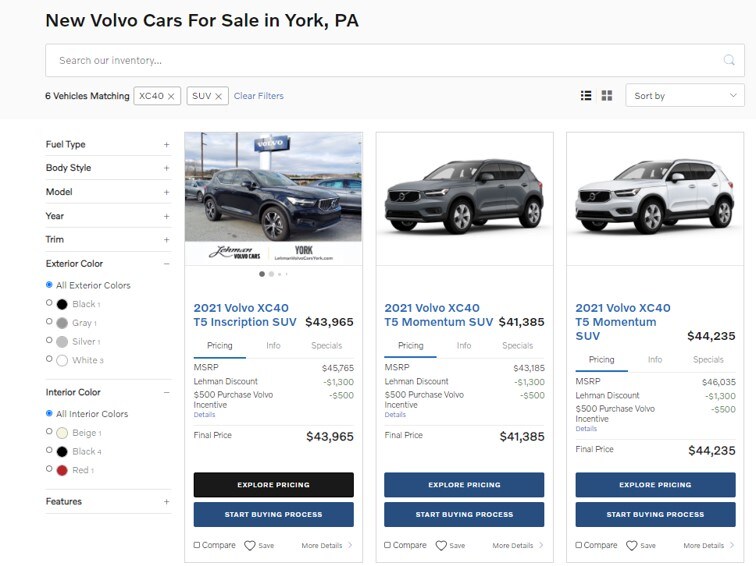Open incentive Details link on $44,235 card
Screen dimensions: 756x566
586,429
